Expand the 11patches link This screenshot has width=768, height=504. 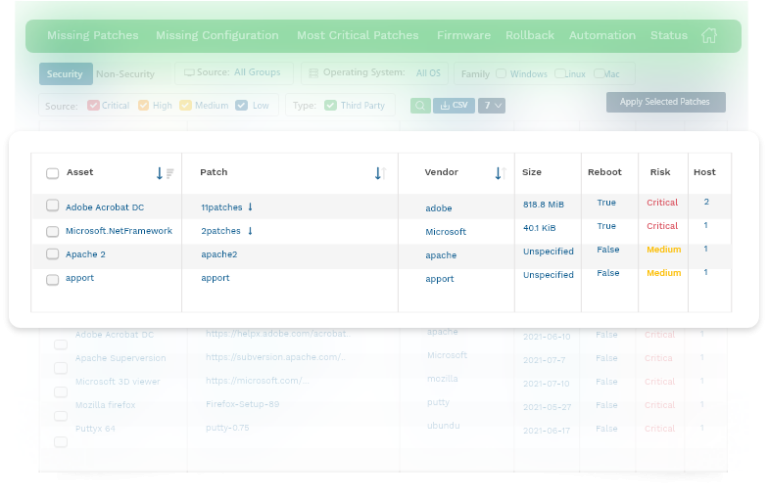click(221, 207)
